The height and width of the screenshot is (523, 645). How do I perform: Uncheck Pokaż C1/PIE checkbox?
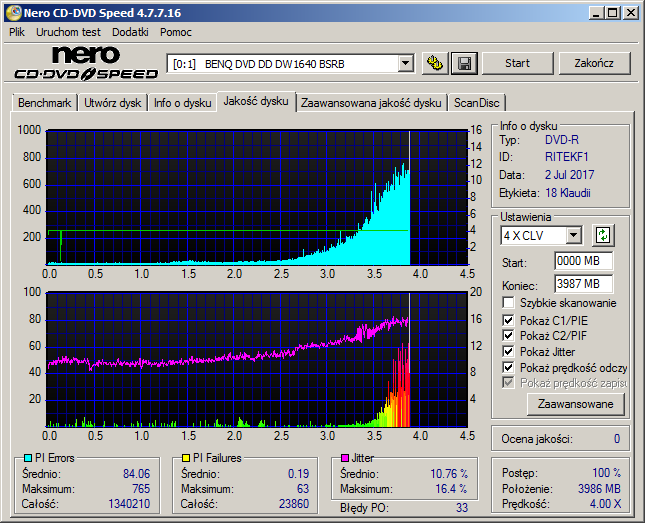508,320
